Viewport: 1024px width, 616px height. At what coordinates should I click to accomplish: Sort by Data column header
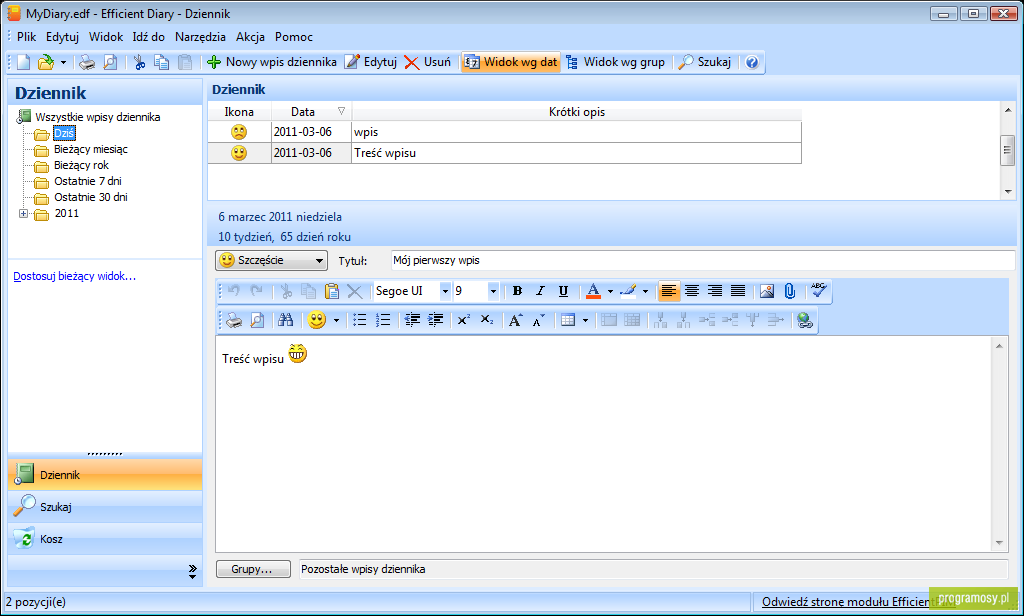[312, 112]
